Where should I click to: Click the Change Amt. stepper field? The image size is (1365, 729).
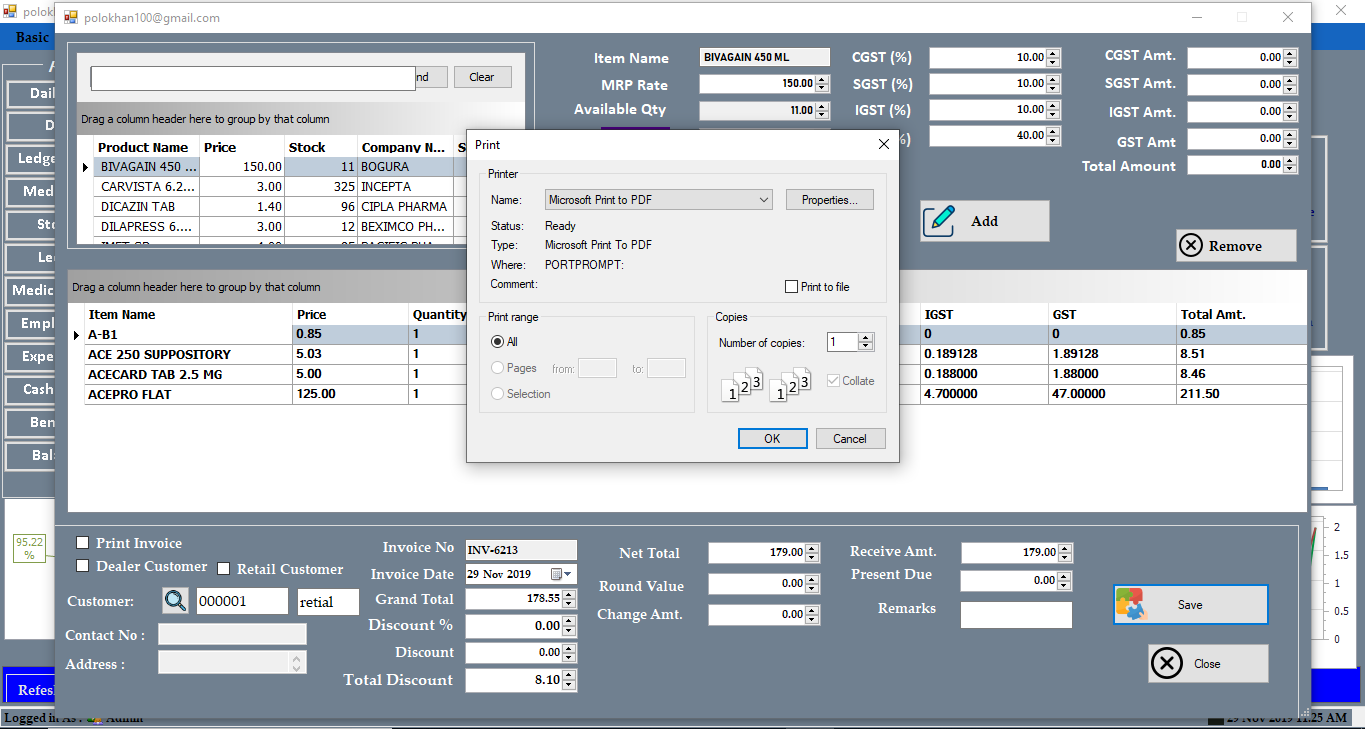click(764, 615)
